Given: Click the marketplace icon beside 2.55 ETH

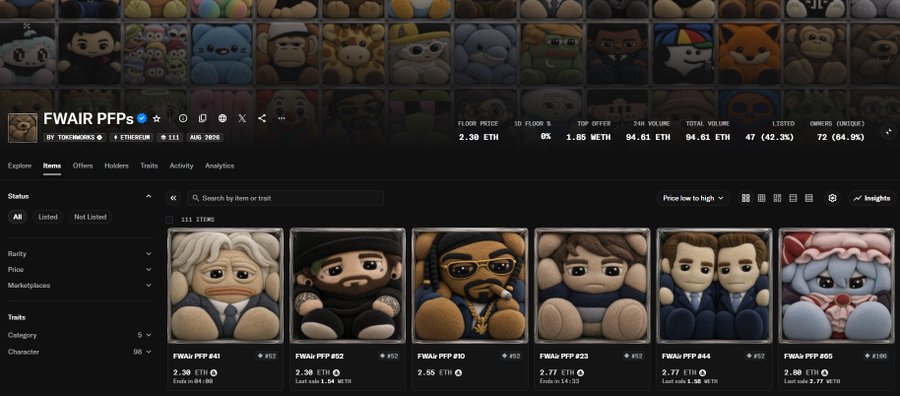Looking at the screenshot, I should coord(458,373).
